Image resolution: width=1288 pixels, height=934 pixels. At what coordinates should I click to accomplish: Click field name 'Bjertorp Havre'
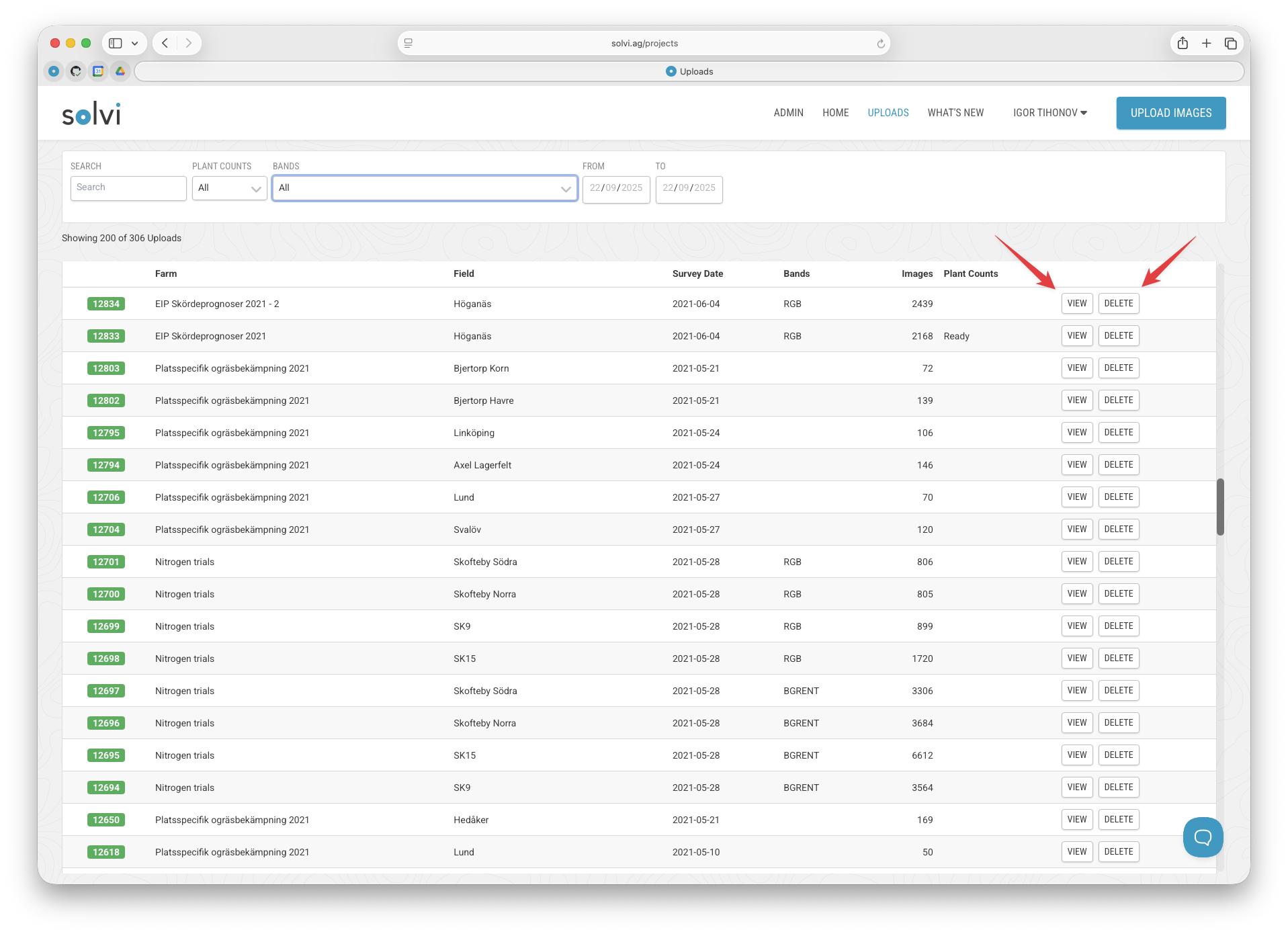[x=483, y=400]
